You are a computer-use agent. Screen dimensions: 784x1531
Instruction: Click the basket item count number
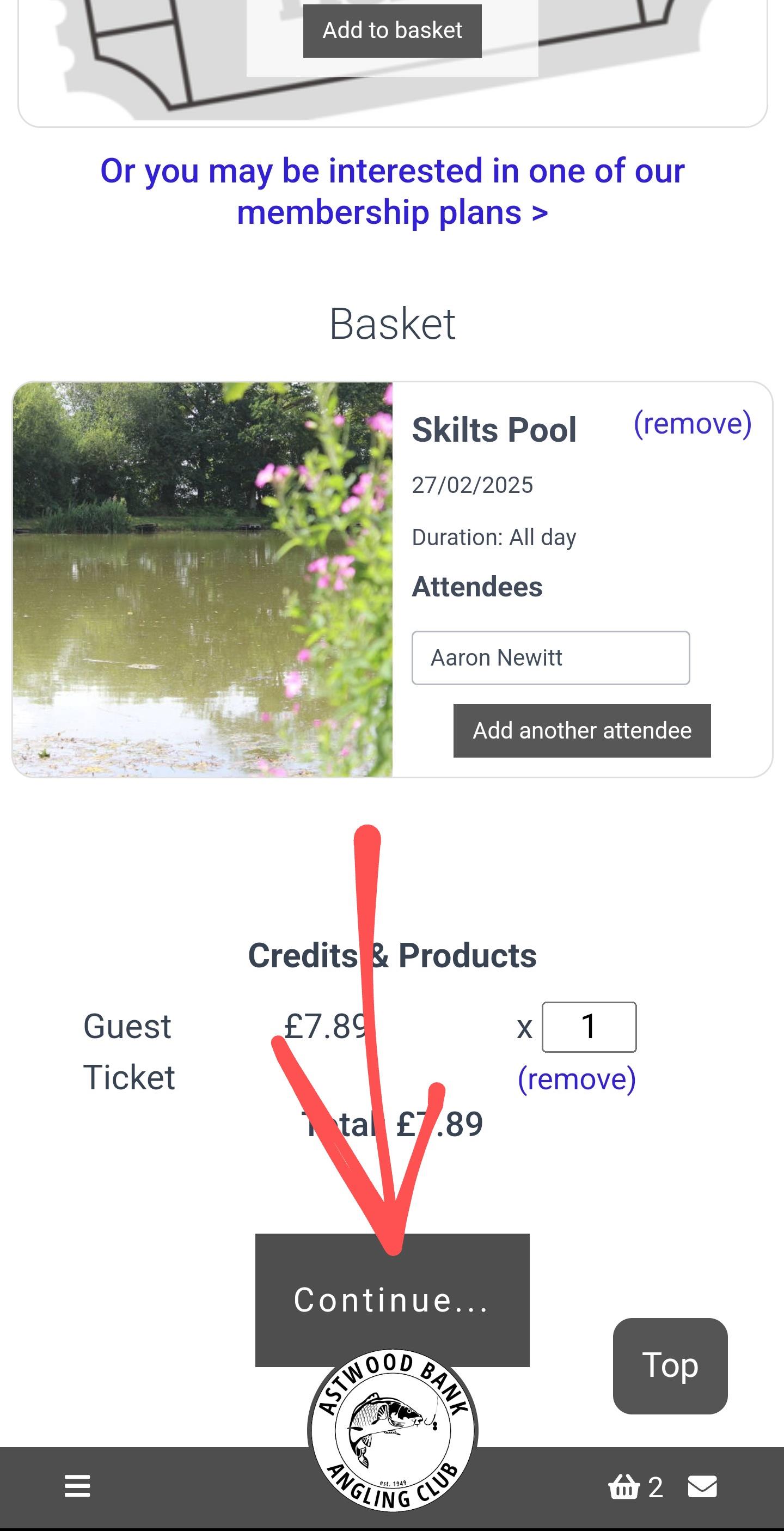pyautogui.click(x=656, y=1487)
